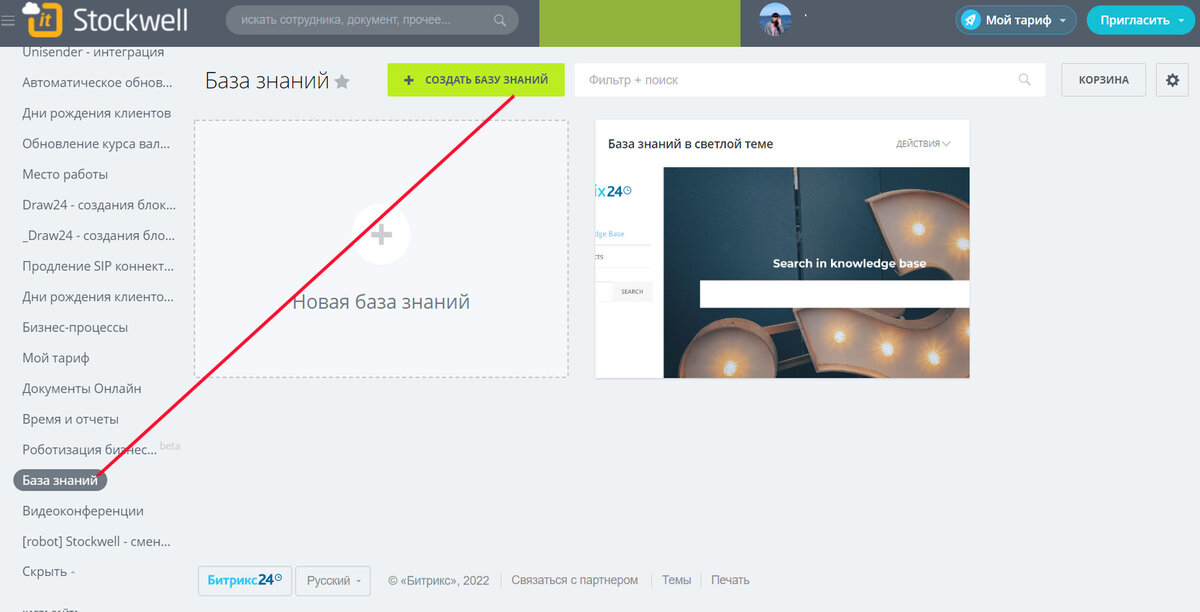
Task: Open the Битрикс24 footer logo
Action: [245, 580]
